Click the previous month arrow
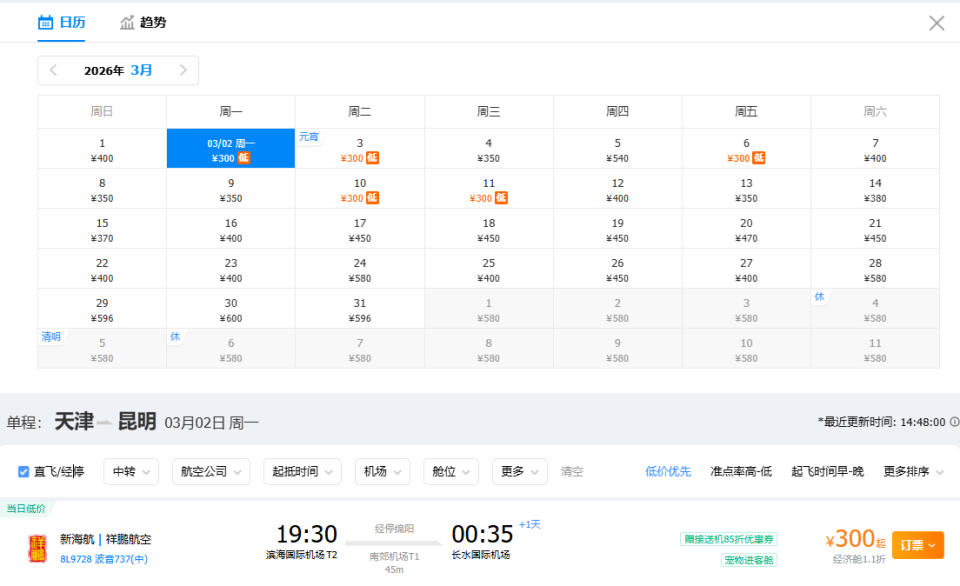 tap(52, 70)
